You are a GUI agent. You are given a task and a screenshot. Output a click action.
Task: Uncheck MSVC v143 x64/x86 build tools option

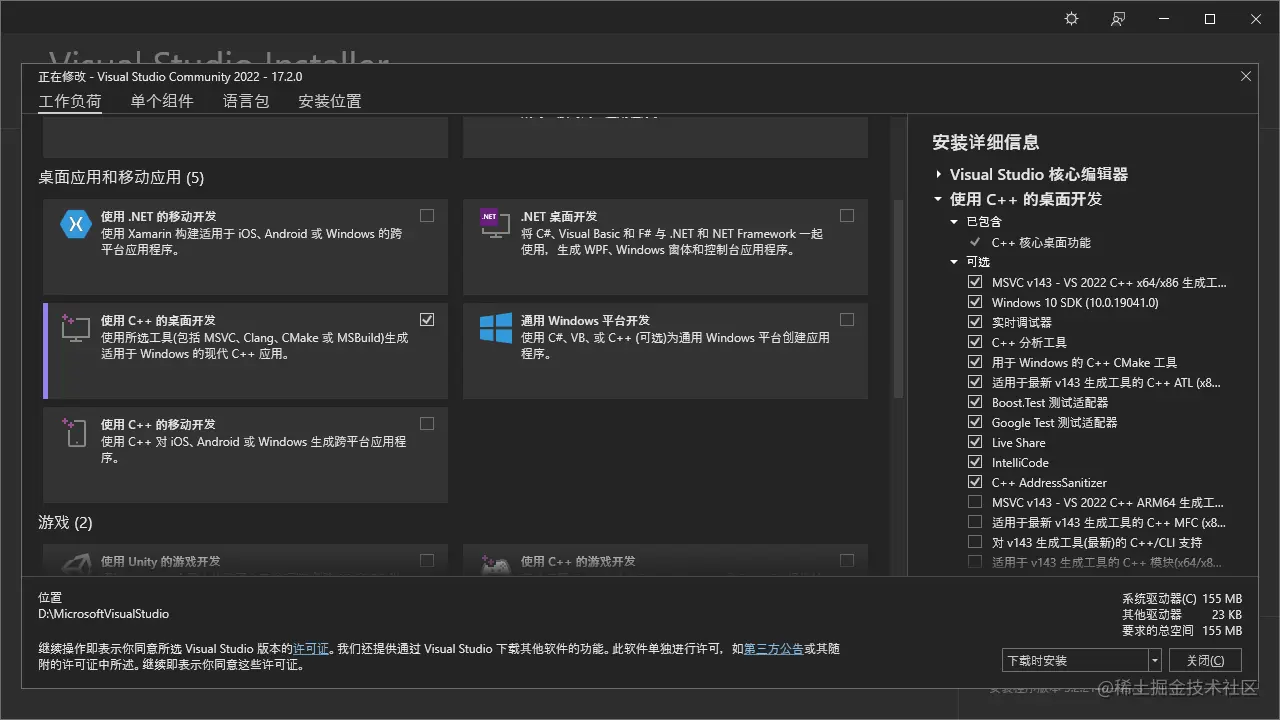[975, 282]
